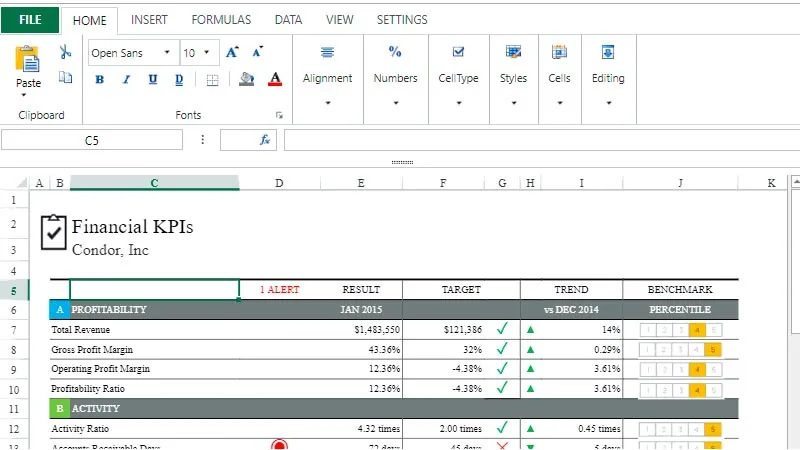Expand the Styles dropdown arrow
This screenshot has width=800, height=450.
[514, 103]
